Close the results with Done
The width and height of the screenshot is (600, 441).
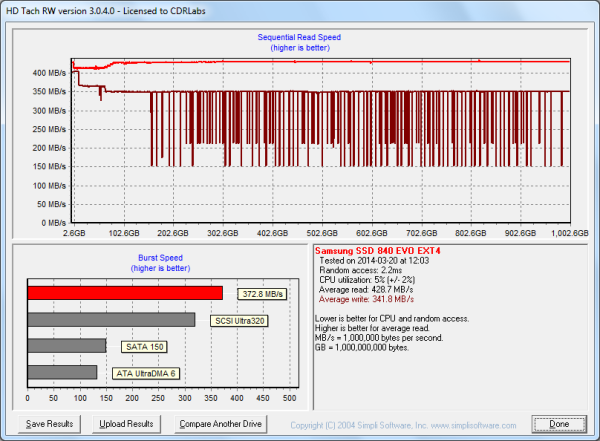coord(559,424)
